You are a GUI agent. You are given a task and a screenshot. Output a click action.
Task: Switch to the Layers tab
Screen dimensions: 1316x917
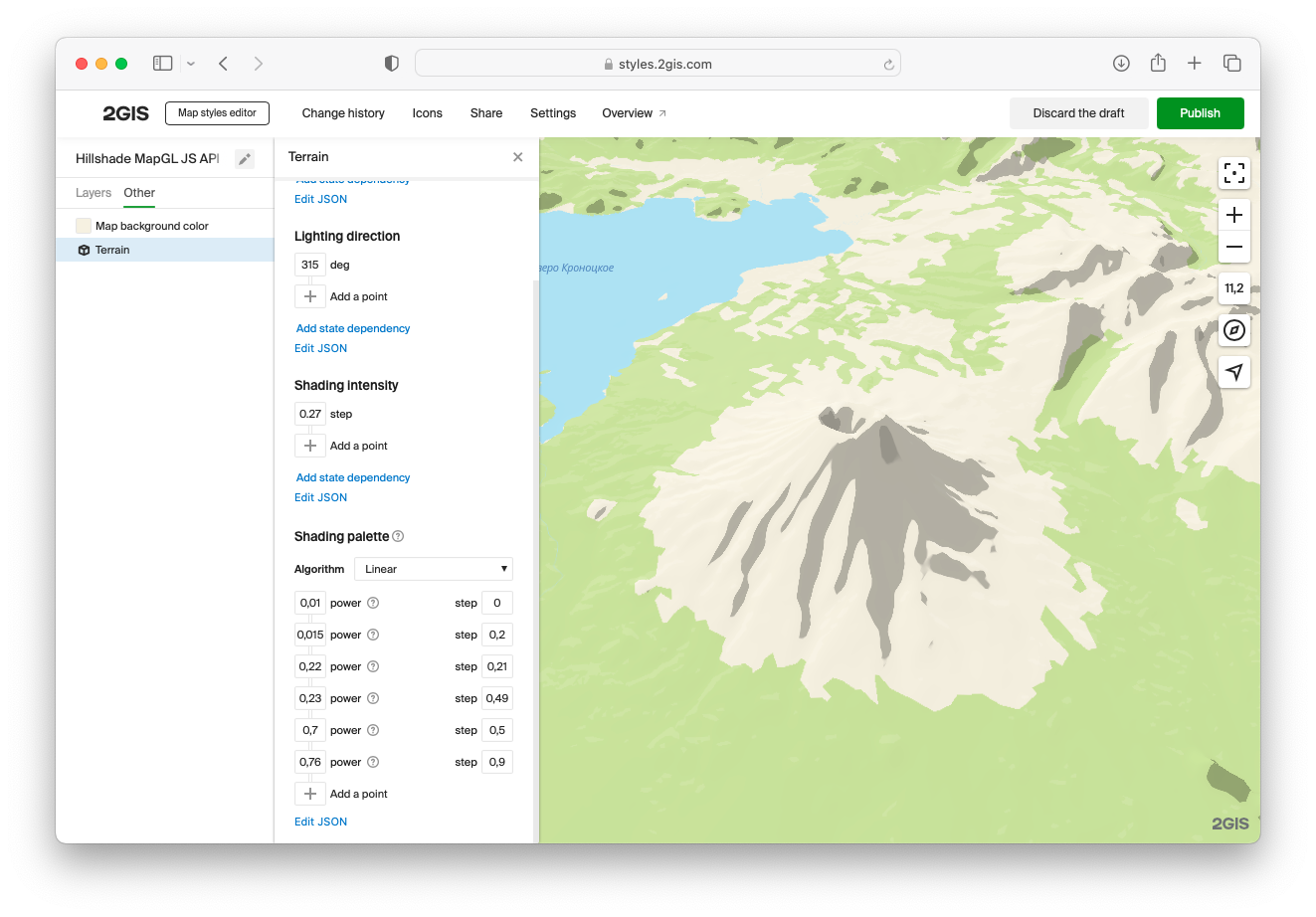[x=94, y=193]
